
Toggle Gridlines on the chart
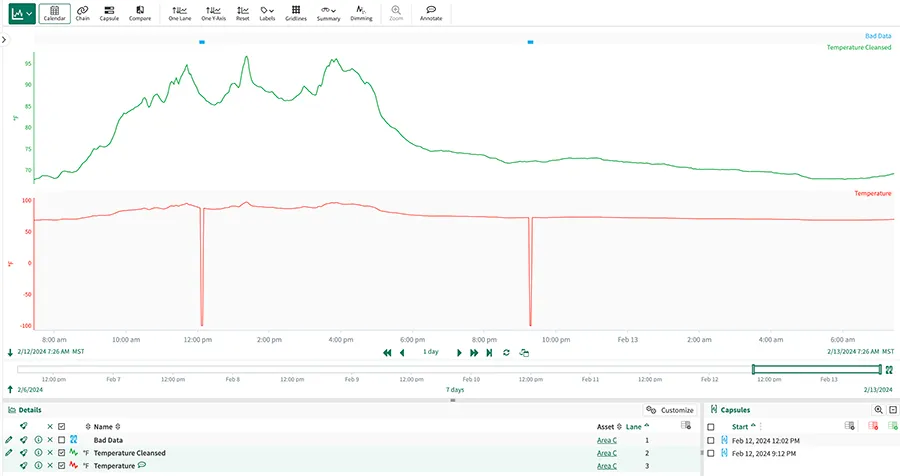[296, 13]
